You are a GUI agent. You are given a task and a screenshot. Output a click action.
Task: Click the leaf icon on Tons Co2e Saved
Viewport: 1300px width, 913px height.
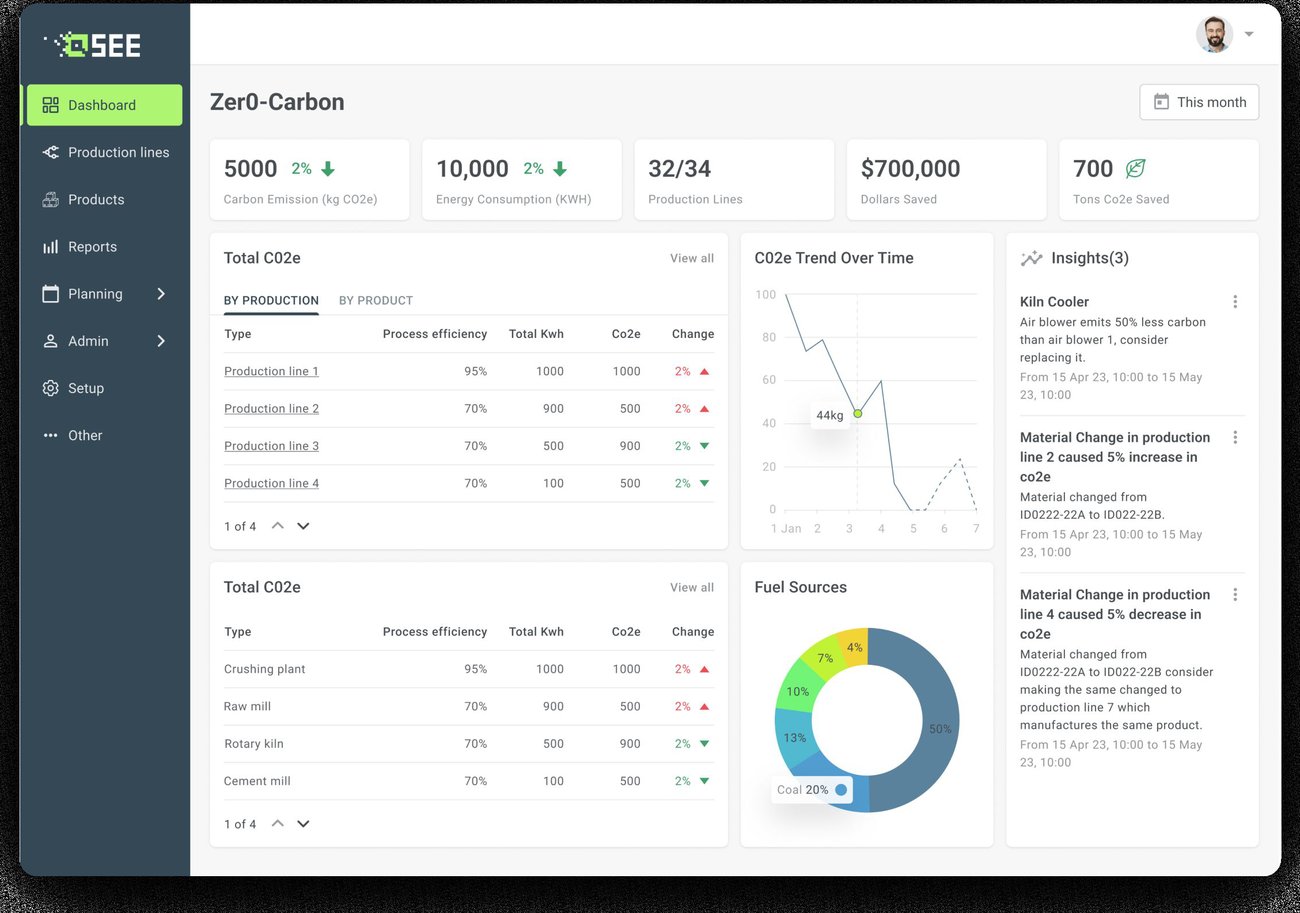tap(1135, 168)
